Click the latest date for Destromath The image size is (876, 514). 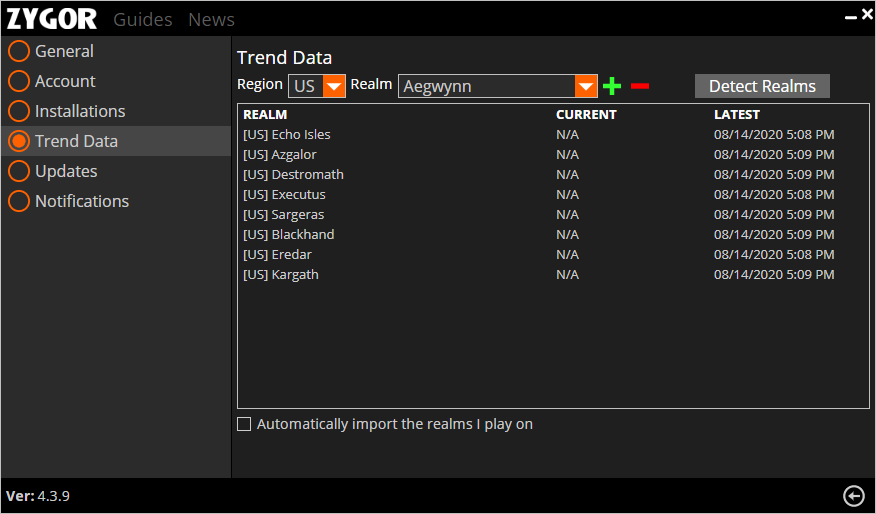[x=774, y=175]
